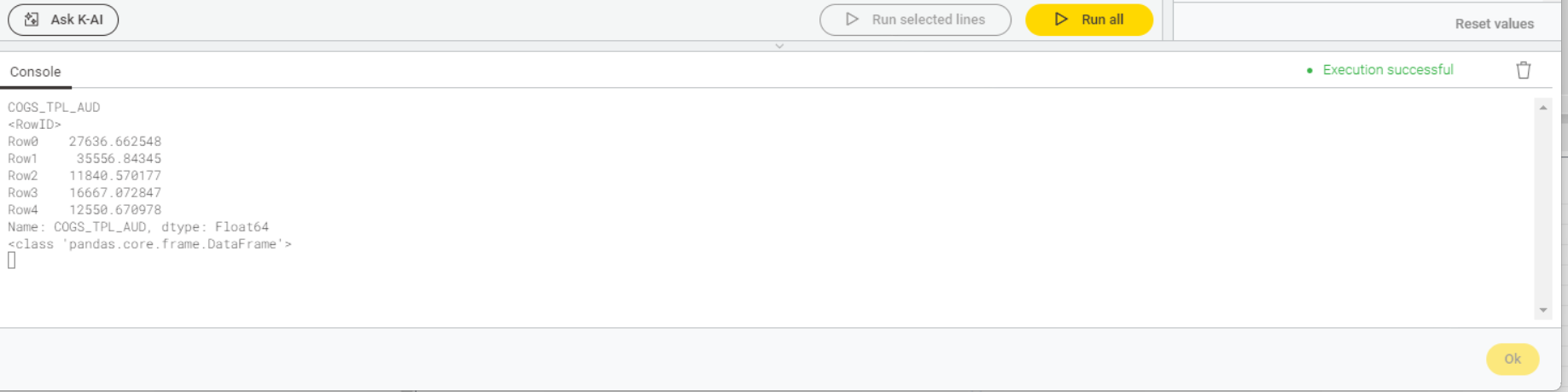Clear console with the trash icon
Viewport: 1568px width, 392px height.
pyautogui.click(x=1524, y=70)
